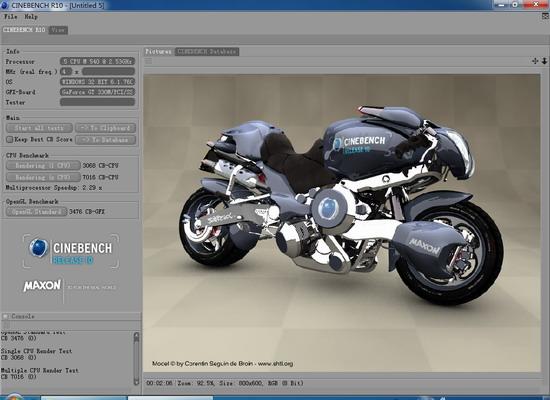Switch to the View tab
550x400 pixels.
coord(58,30)
